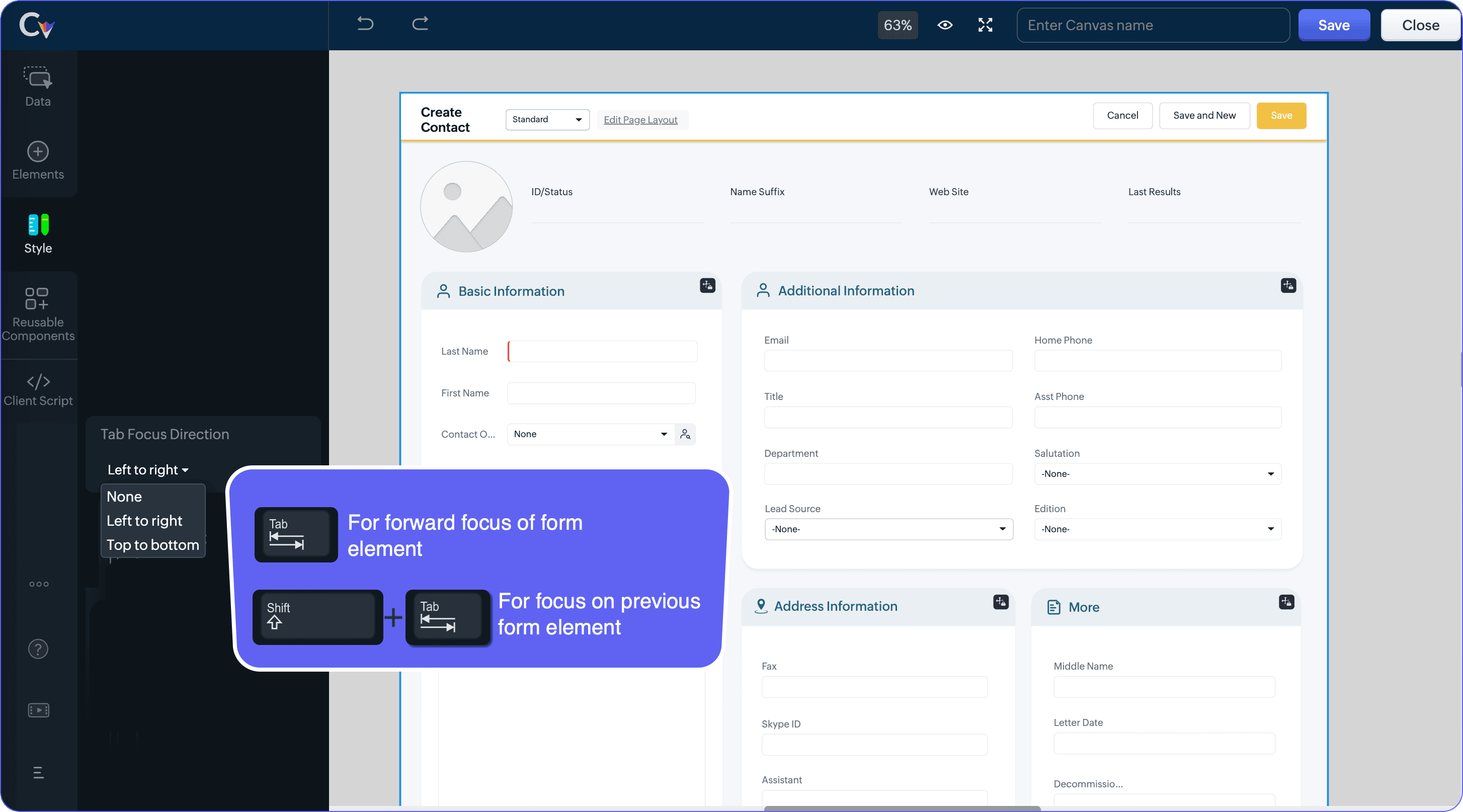Image resolution: width=1463 pixels, height=812 pixels.
Task: Toggle the preview eye icon
Action: tap(944, 25)
